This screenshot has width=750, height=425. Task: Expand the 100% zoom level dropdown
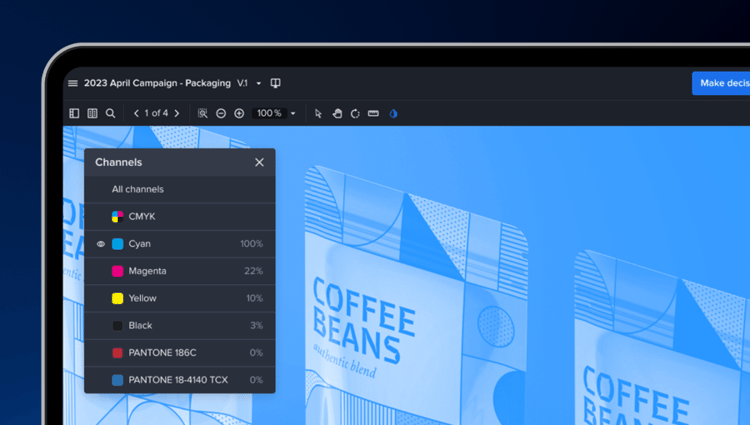coord(293,114)
